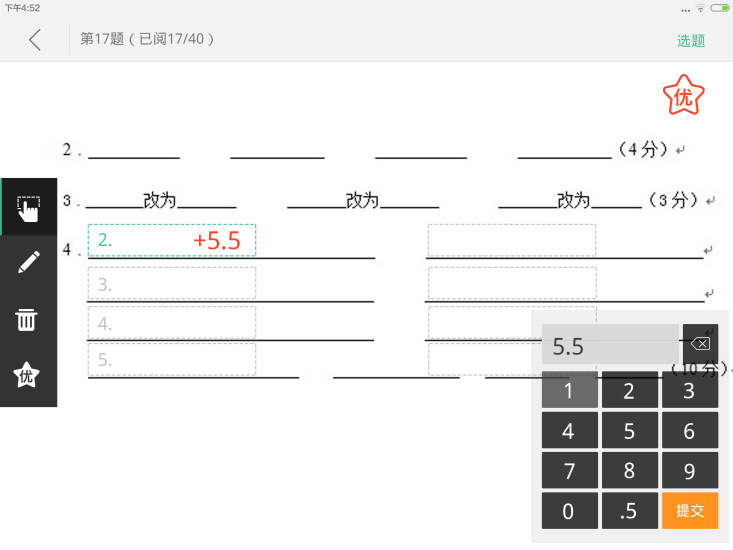Tap number 8 on the keypad
Image resolution: width=733 pixels, height=550 pixels.
pyautogui.click(x=629, y=470)
